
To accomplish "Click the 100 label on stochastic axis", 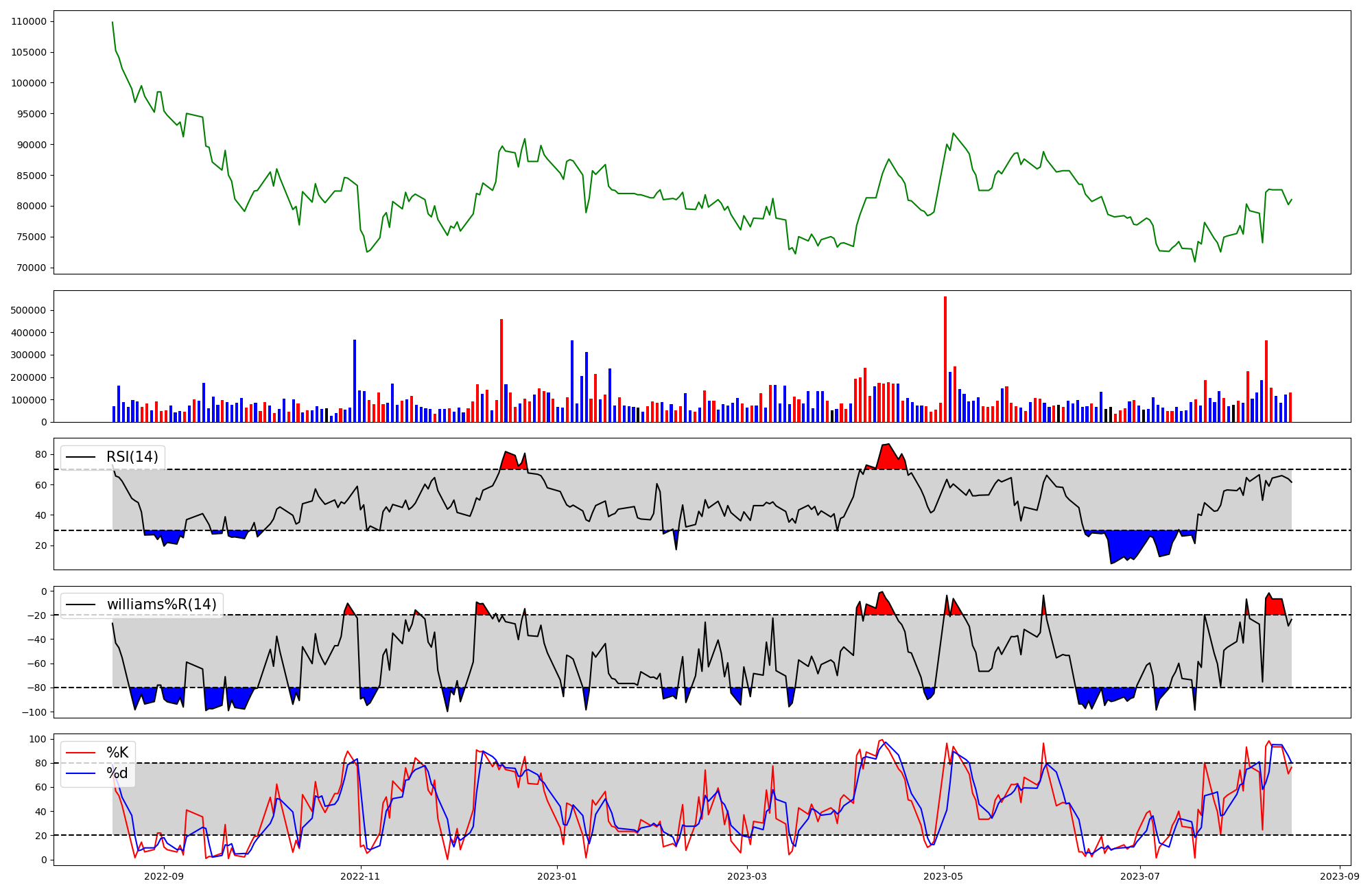I will coord(39,739).
